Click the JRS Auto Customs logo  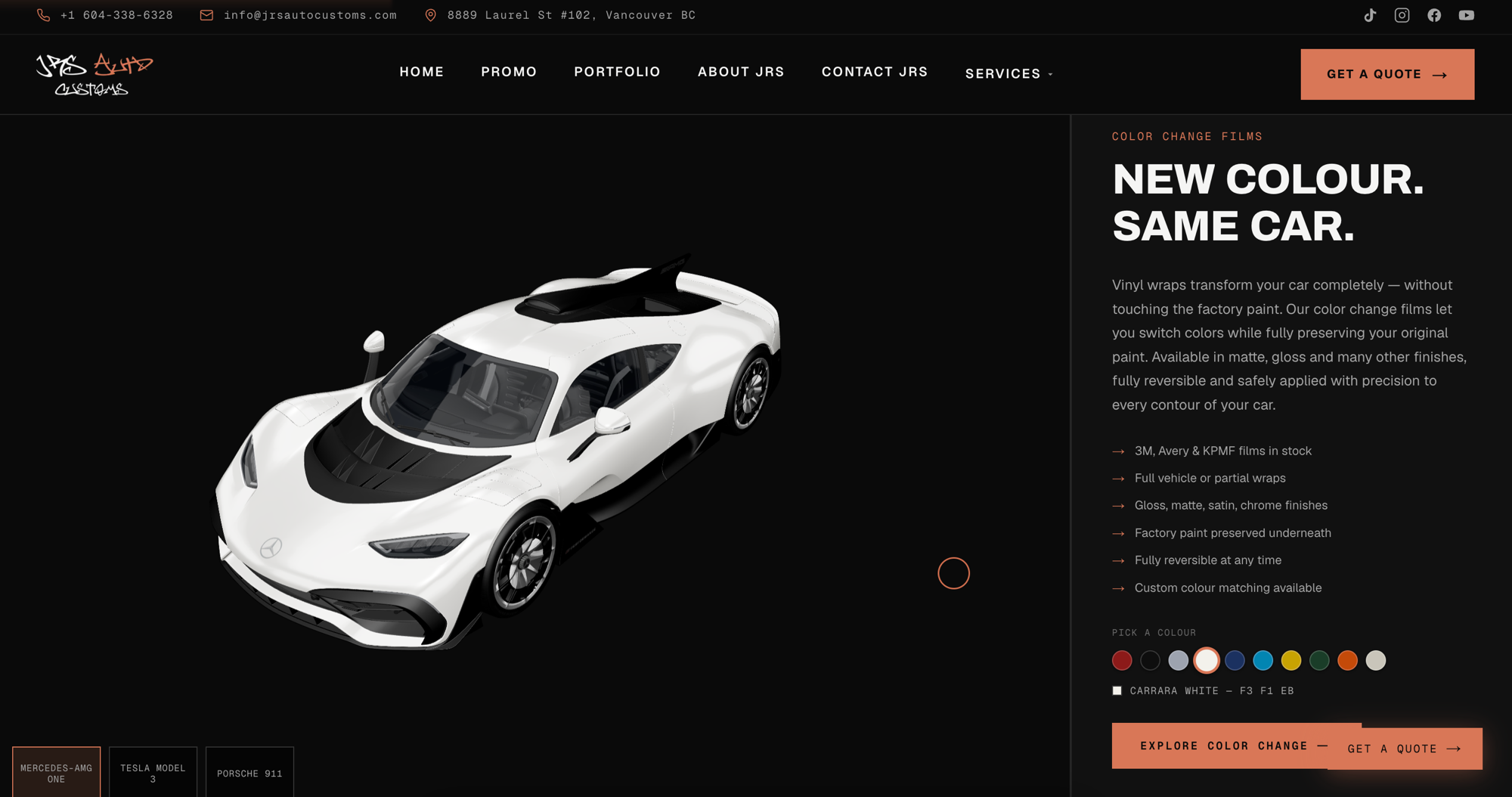[x=94, y=74]
